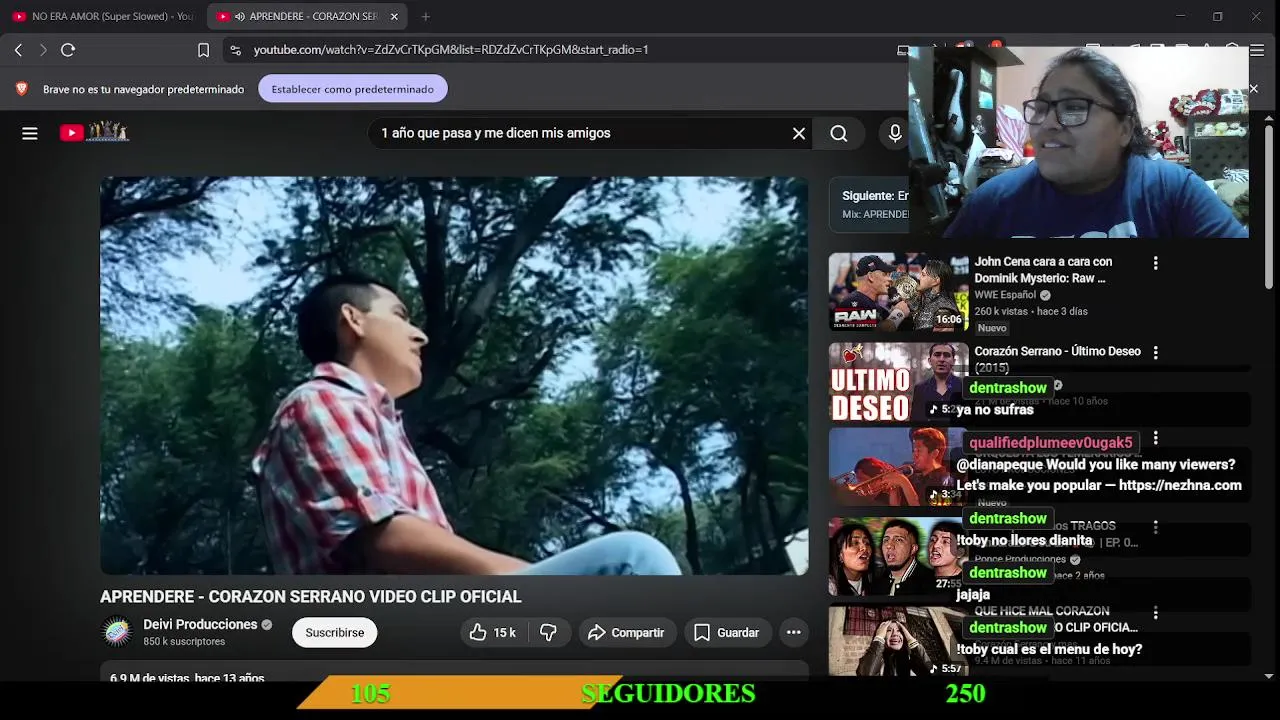Click the Brave no es tu navegador message
The height and width of the screenshot is (720, 1280).
click(143, 89)
